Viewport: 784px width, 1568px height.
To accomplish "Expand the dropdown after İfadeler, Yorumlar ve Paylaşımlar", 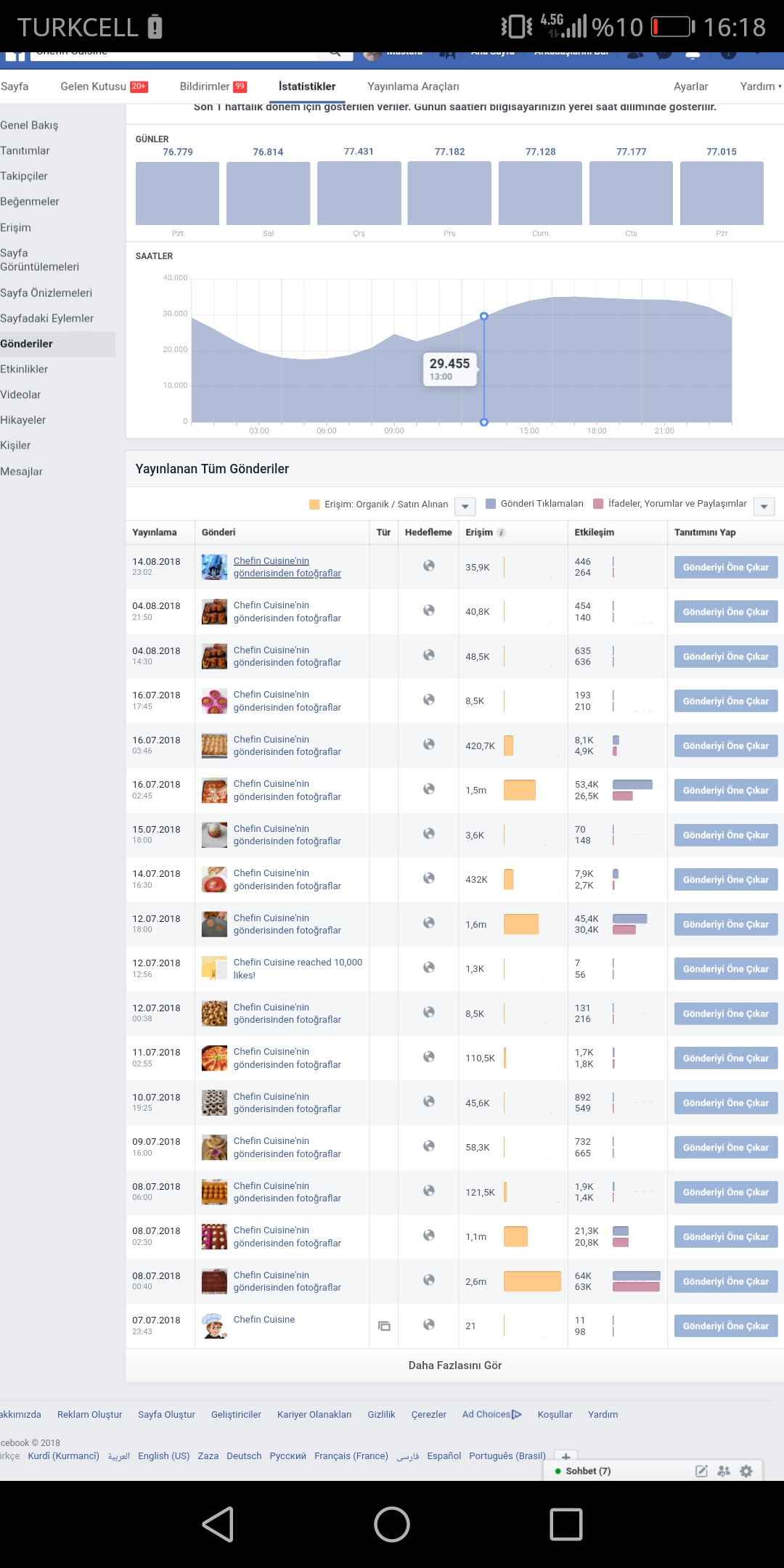I will pos(764,506).
